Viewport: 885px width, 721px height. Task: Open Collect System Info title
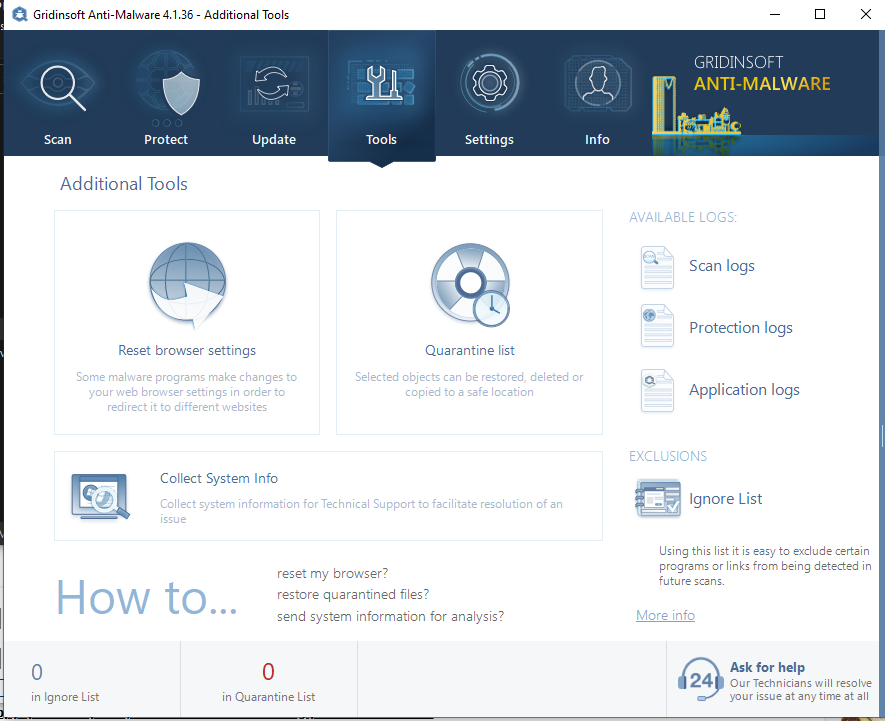(x=219, y=478)
